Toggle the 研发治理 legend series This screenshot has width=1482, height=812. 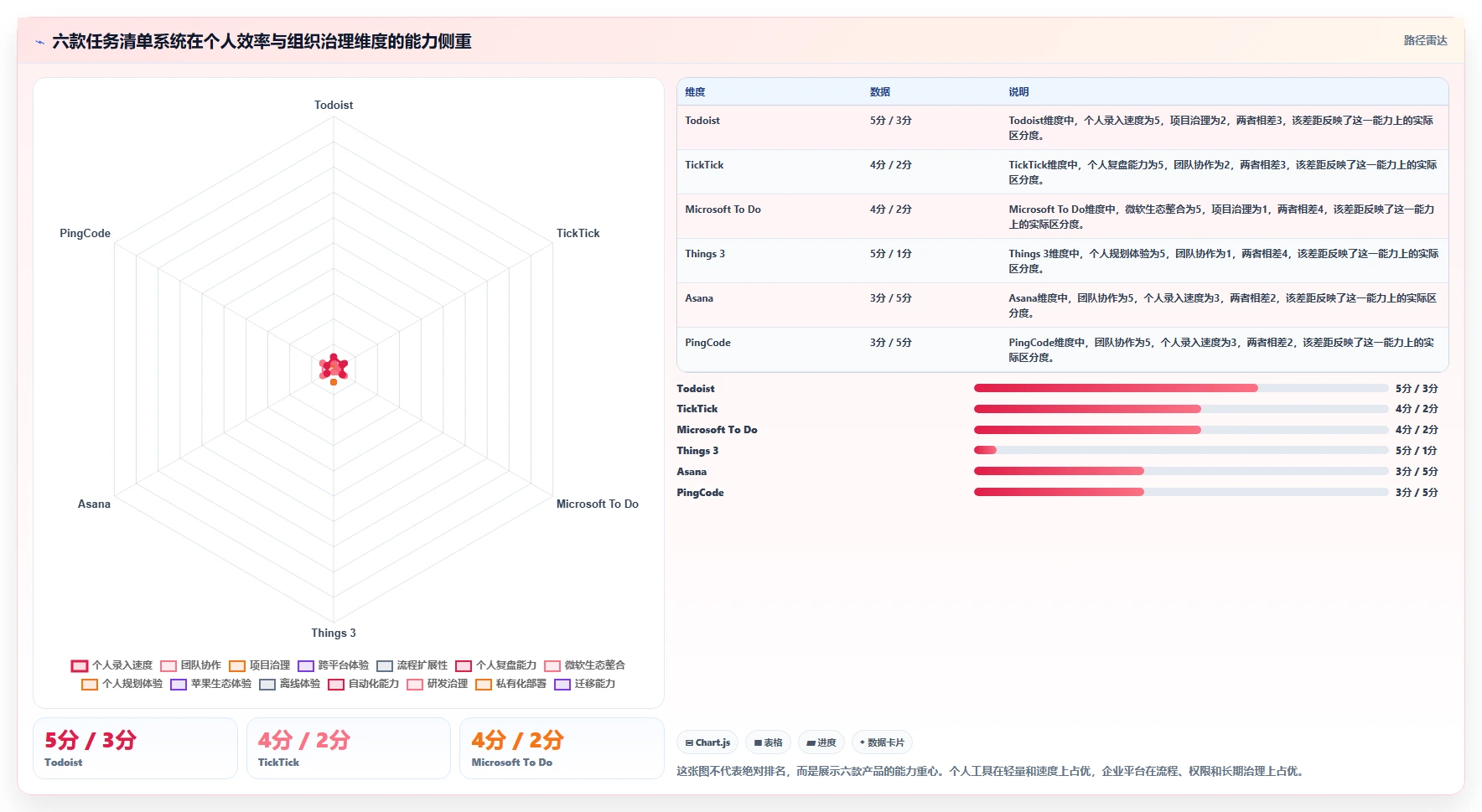(x=438, y=684)
